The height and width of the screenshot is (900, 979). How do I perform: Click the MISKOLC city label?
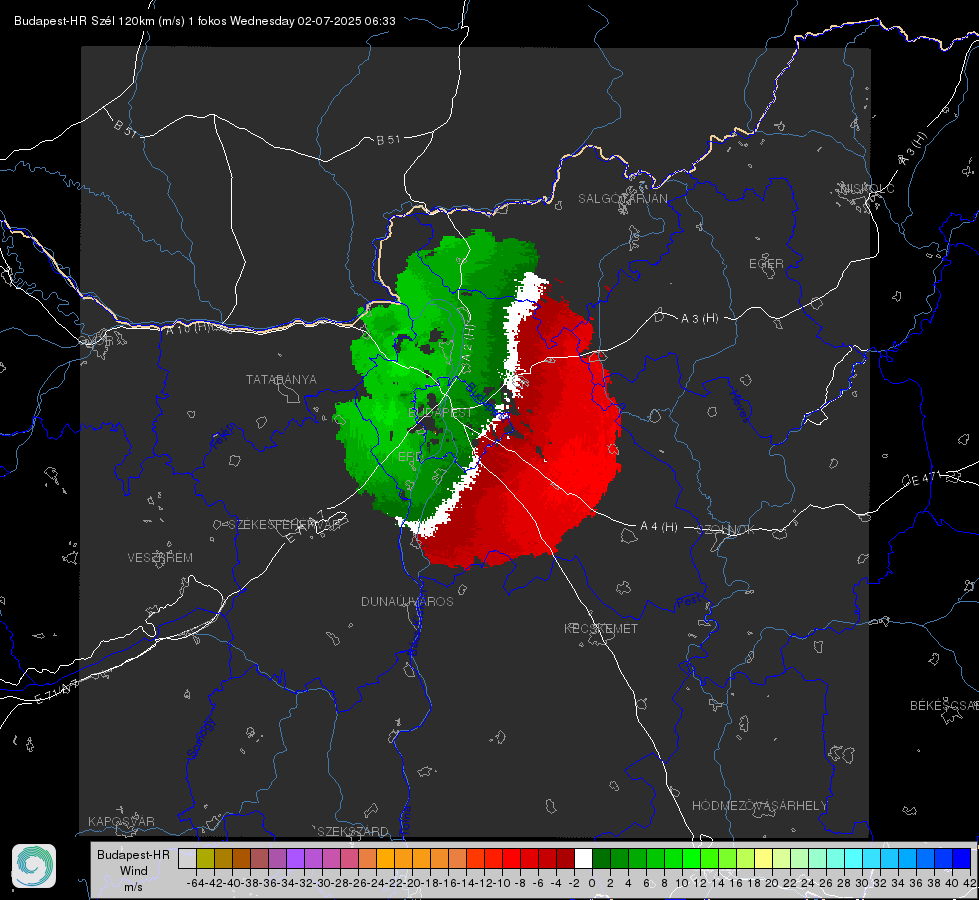pos(867,188)
